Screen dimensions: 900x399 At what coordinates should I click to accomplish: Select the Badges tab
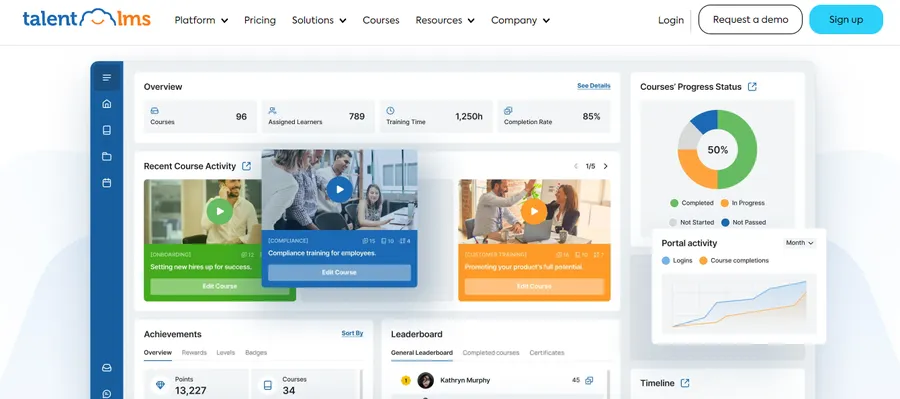click(256, 352)
